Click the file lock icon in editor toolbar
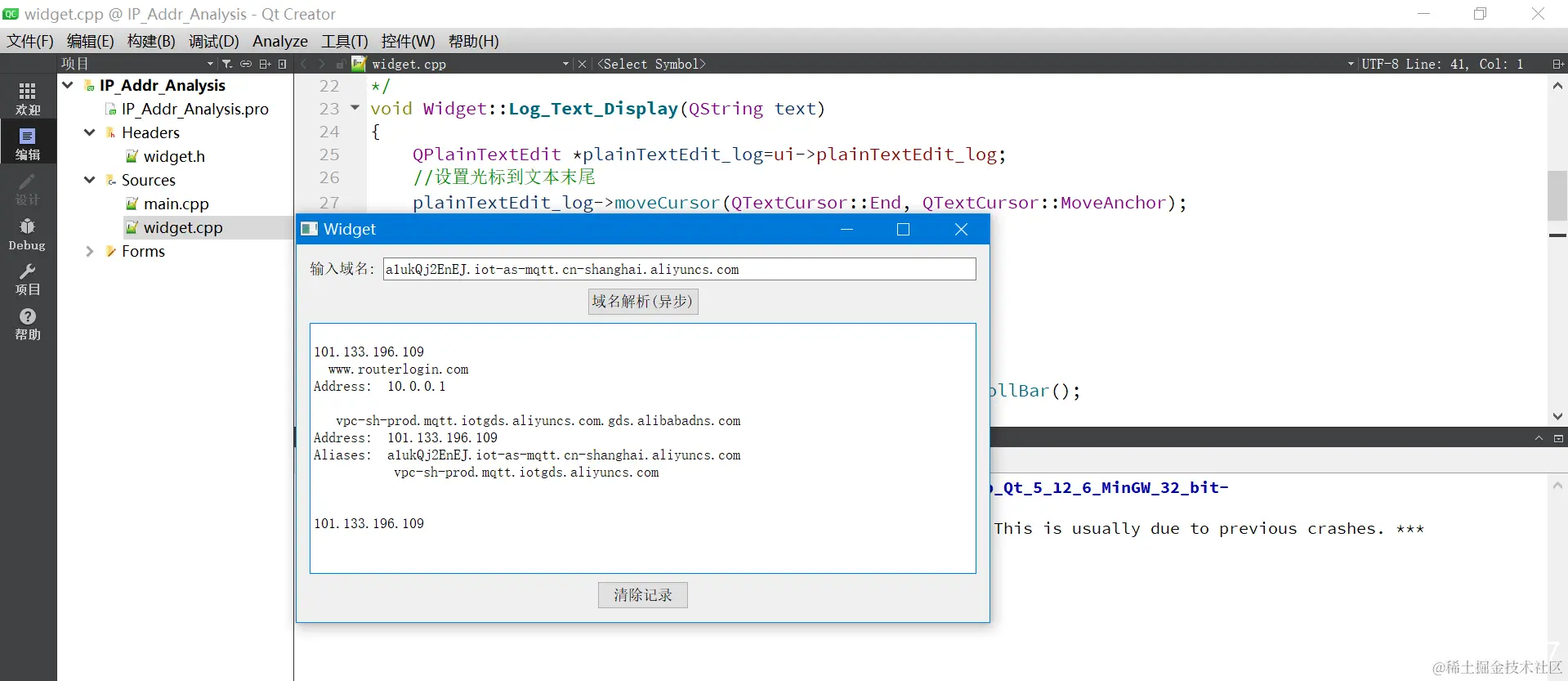 (340, 64)
